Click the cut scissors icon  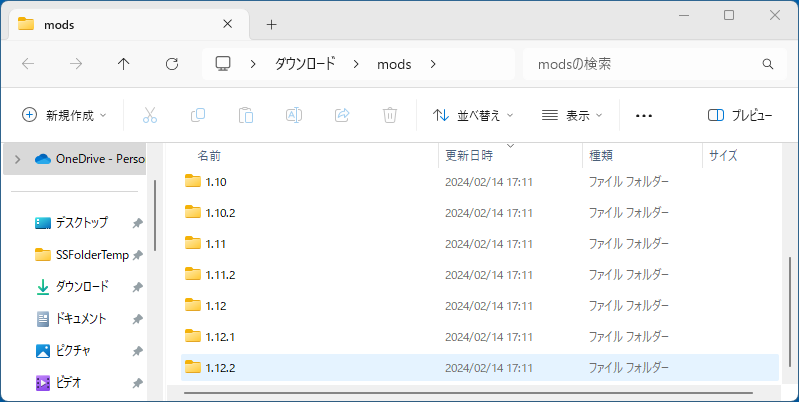150,115
